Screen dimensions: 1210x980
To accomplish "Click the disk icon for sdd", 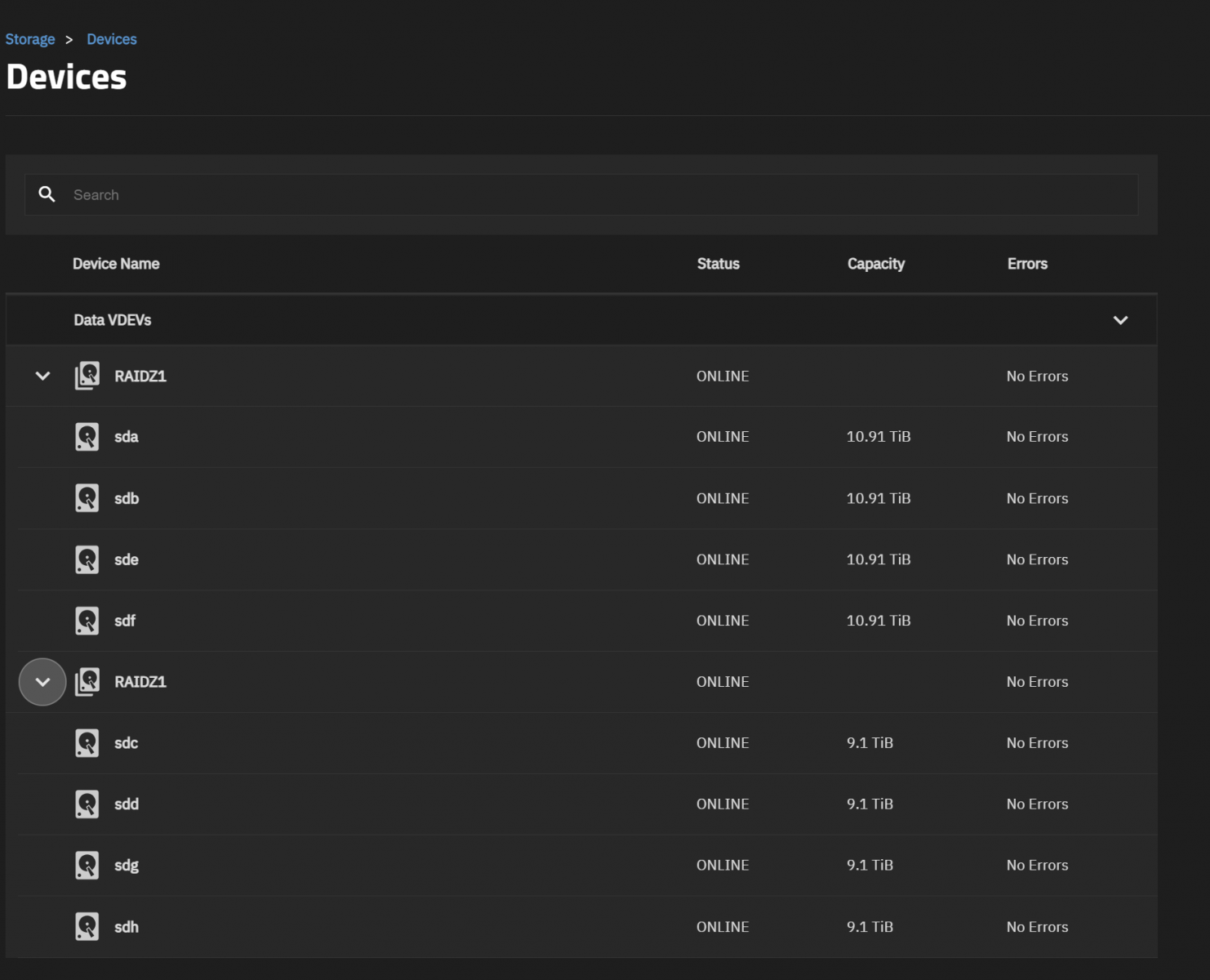I will tap(87, 804).
